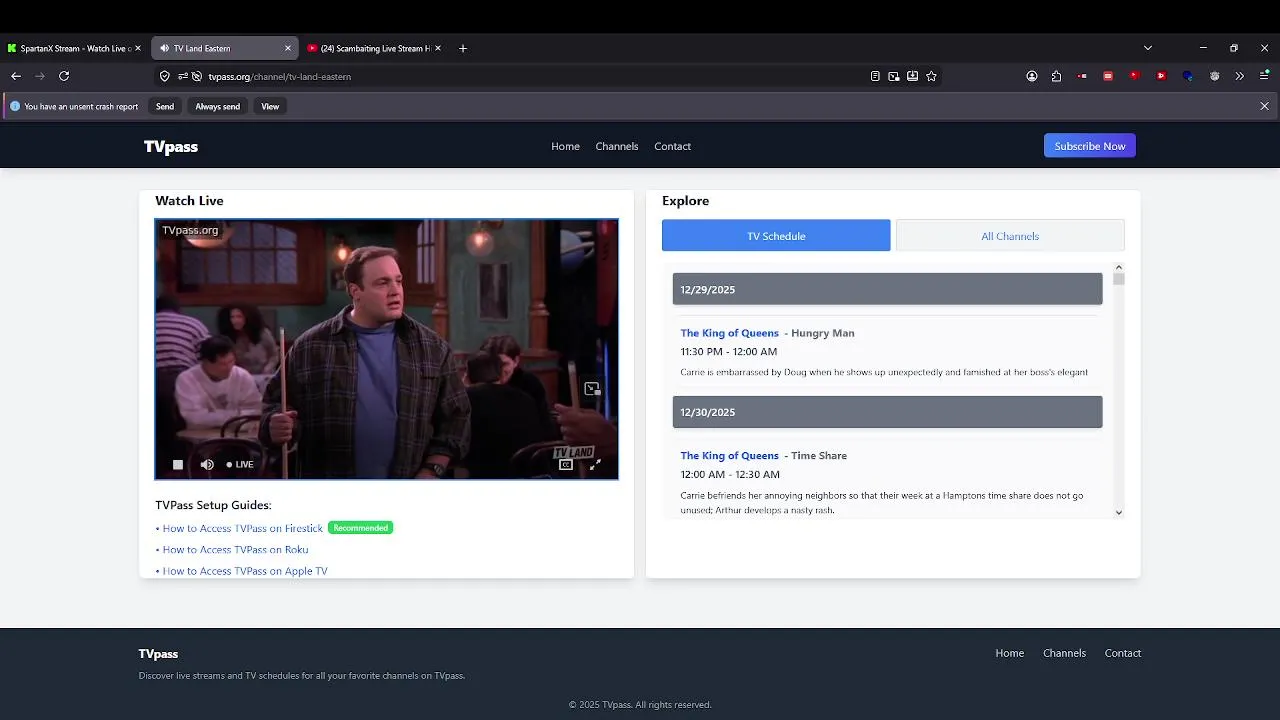The width and height of the screenshot is (1280, 720).
Task: Open How to Access TVPass on Apple TV
Action: [245, 571]
